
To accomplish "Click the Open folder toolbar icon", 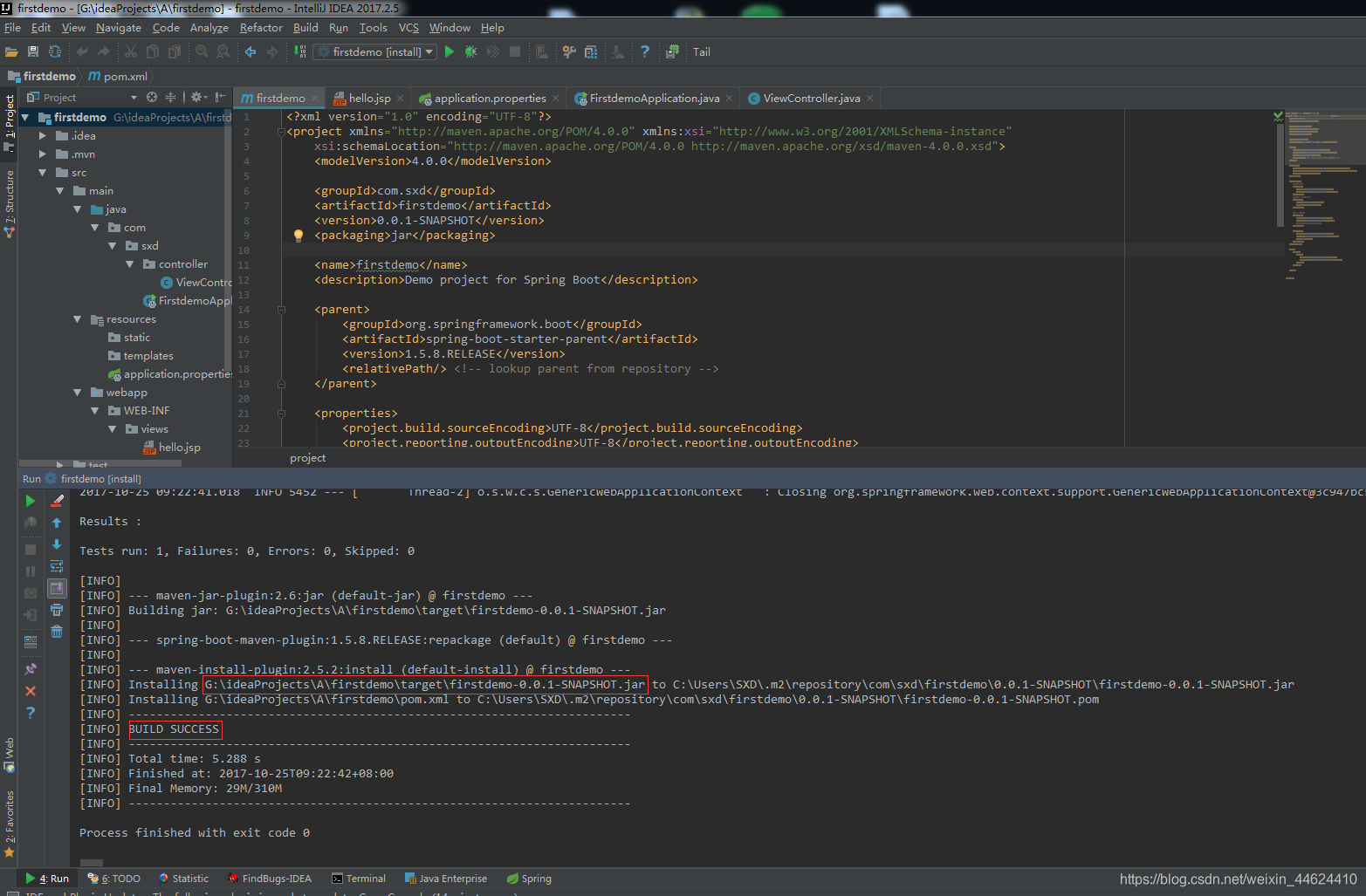I will pyautogui.click(x=11, y=51).
